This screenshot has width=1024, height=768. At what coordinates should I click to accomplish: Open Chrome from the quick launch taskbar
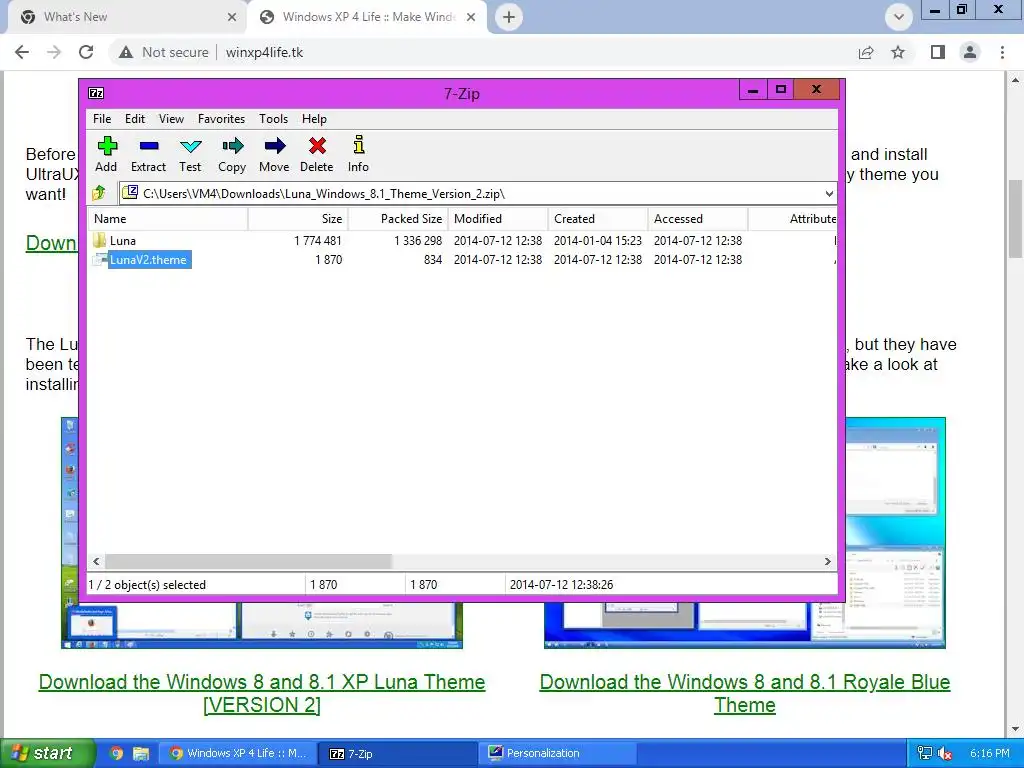point(116,753)
